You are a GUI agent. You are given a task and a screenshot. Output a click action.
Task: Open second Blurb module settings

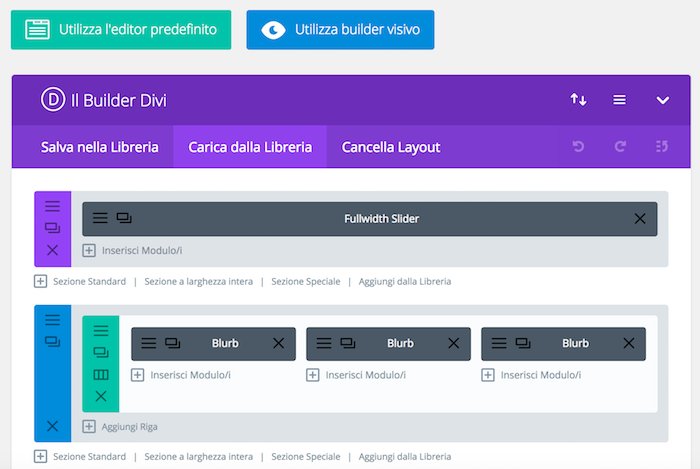(x=324, y=343)
